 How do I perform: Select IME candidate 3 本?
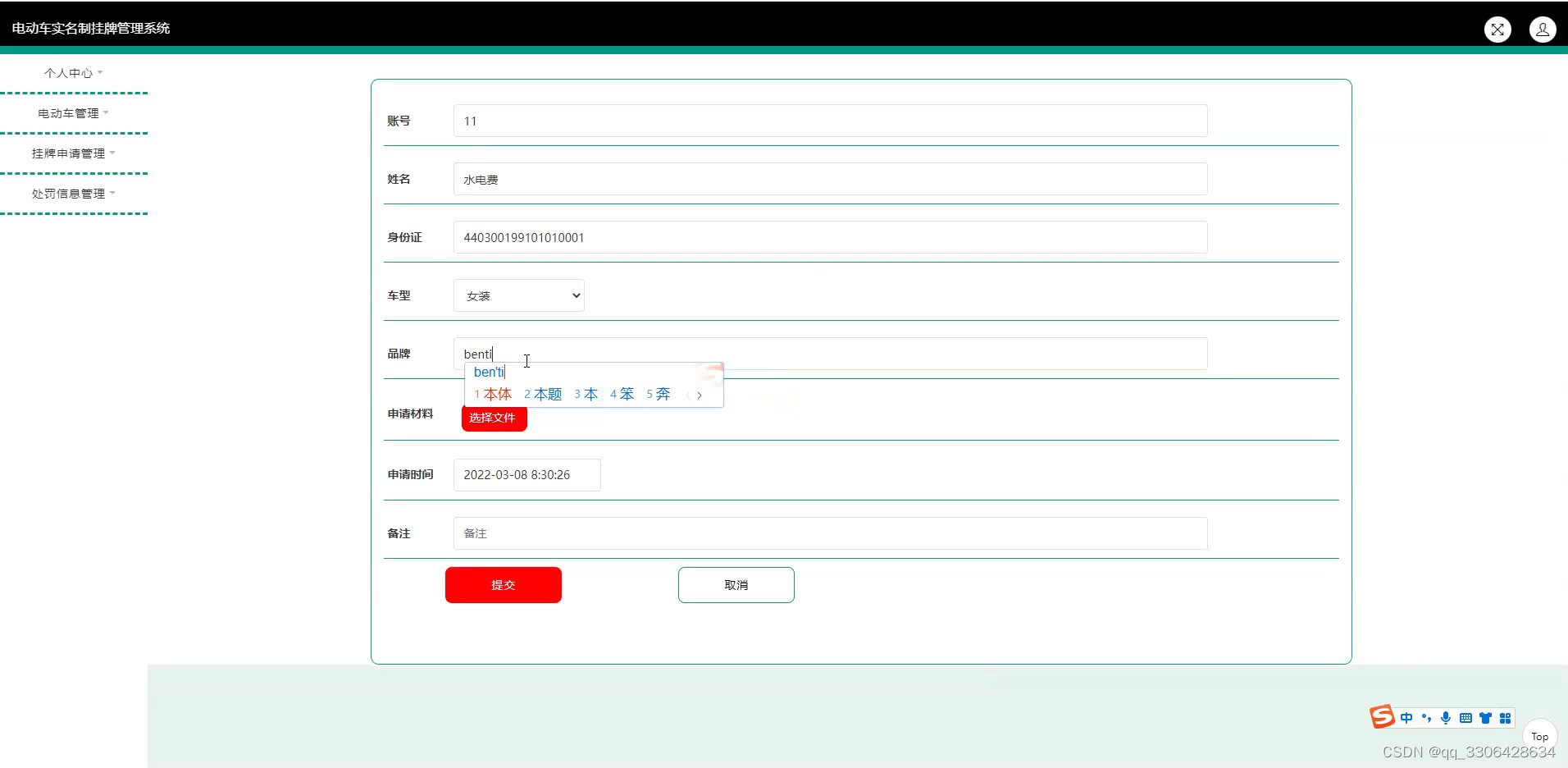(586, 395)
